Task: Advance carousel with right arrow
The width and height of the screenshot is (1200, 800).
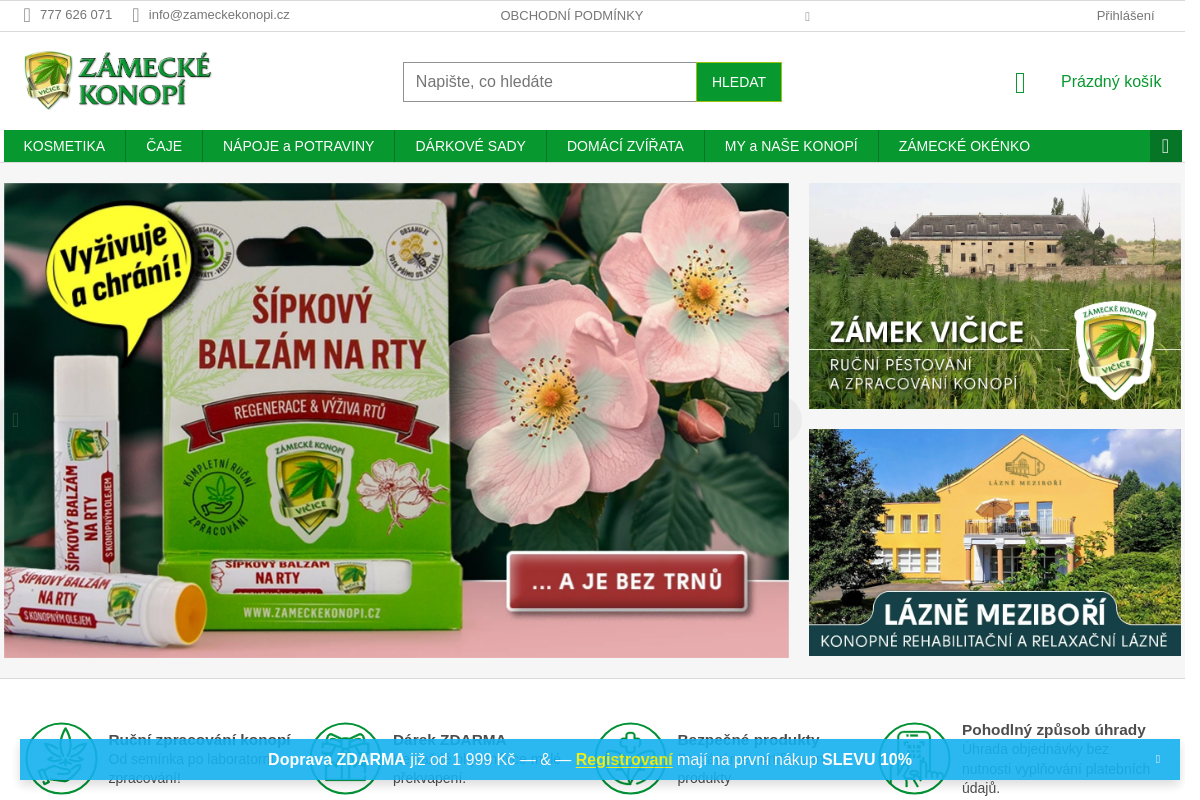Action: pyautogui.click(x=776, y=420)
